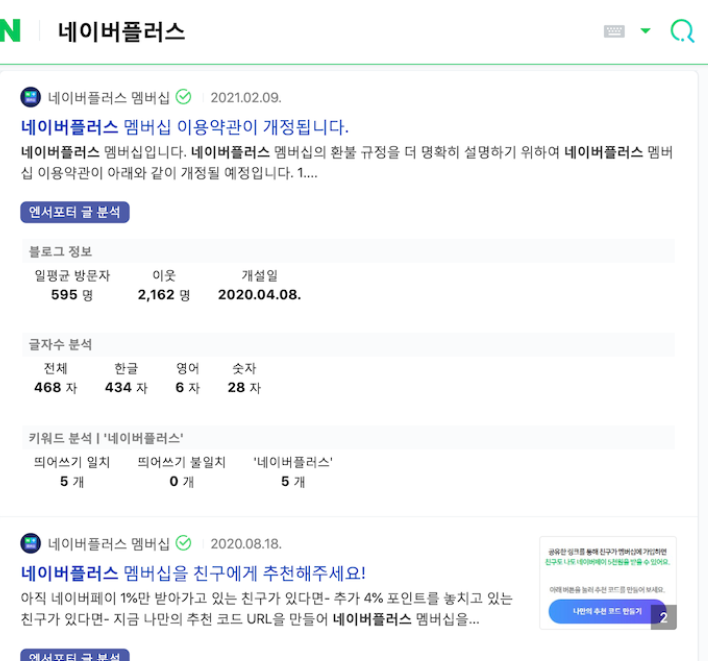Click verified check badge on 2021.02.09. post
This screenshot has height=661, width=708.
coord(183,97)
